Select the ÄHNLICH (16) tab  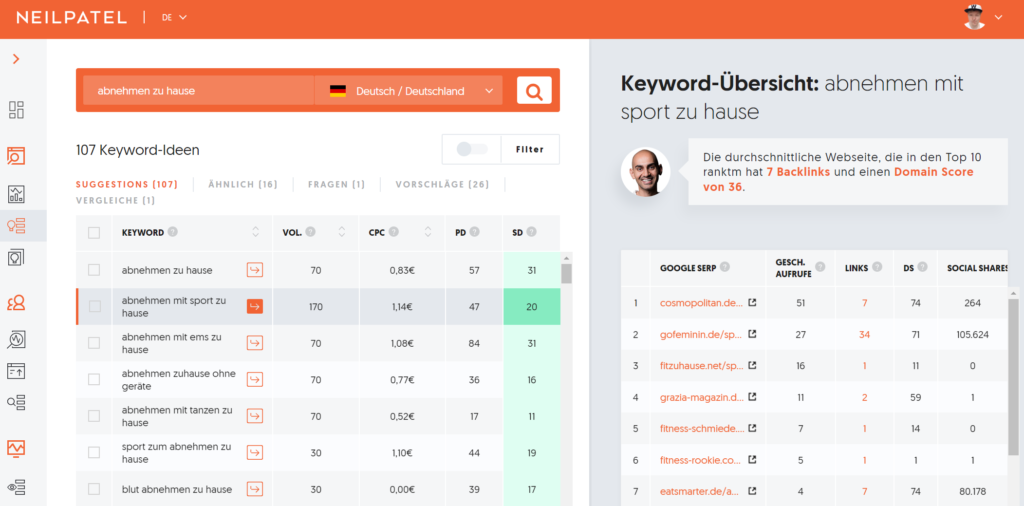point(243,184)
